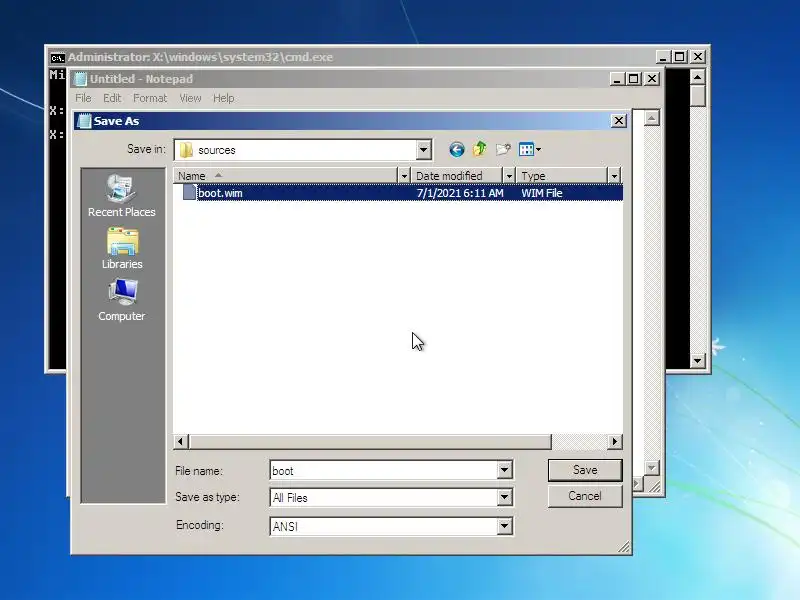This screenshot has height=600, width=800.
Task: Click Notepad vertical scroll up arrow
Action: pos(652,118)
